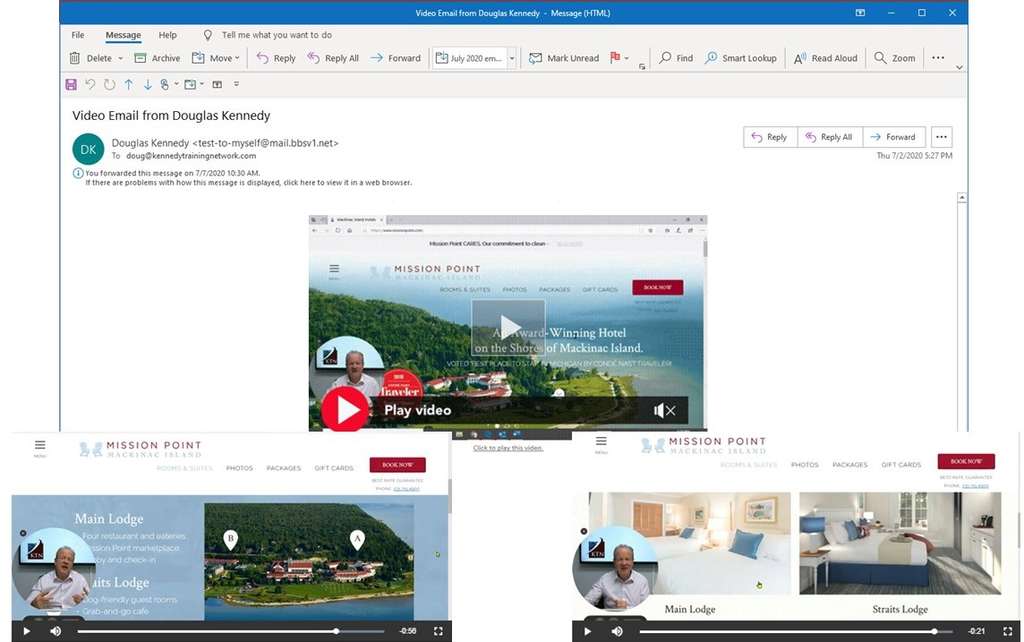Play the bottom-left video
This screenshot has height=642, width=1024.
click(x=27, y=631)
